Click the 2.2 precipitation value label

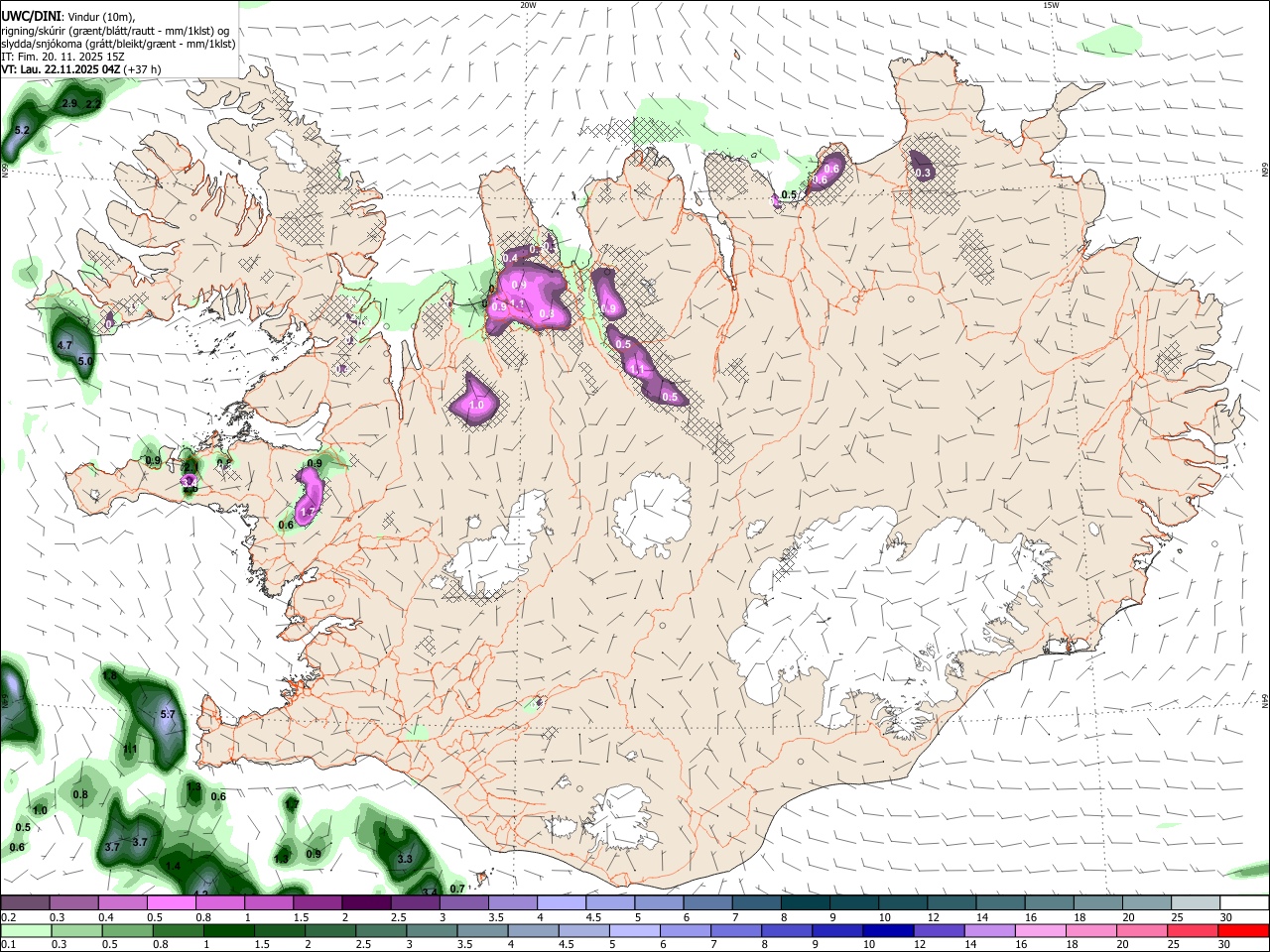click(x=93, y=103)
